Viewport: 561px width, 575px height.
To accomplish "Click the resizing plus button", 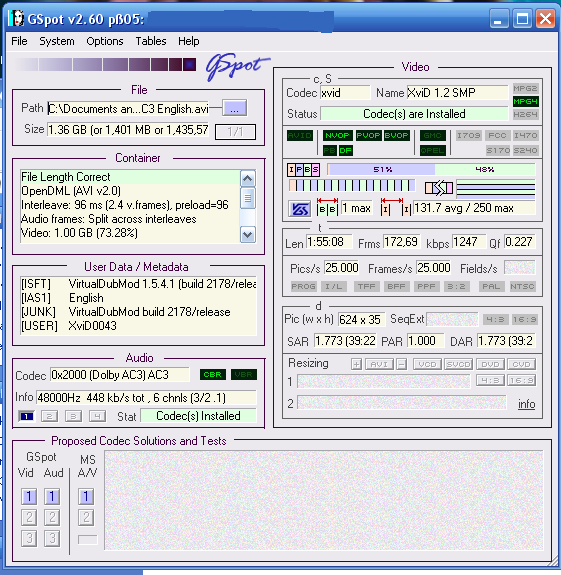I will pyautogui.click(x=356, y=364).
